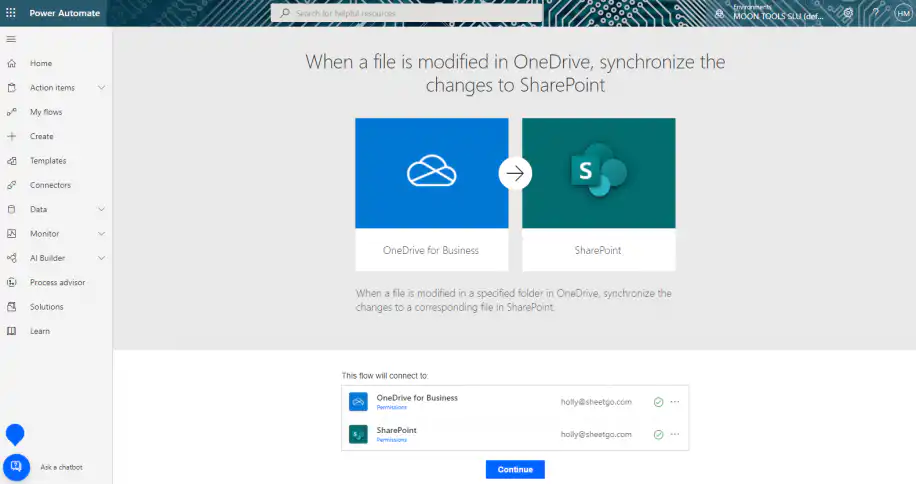
Task: Click Create in the sidebar
Action: [41, 136]
